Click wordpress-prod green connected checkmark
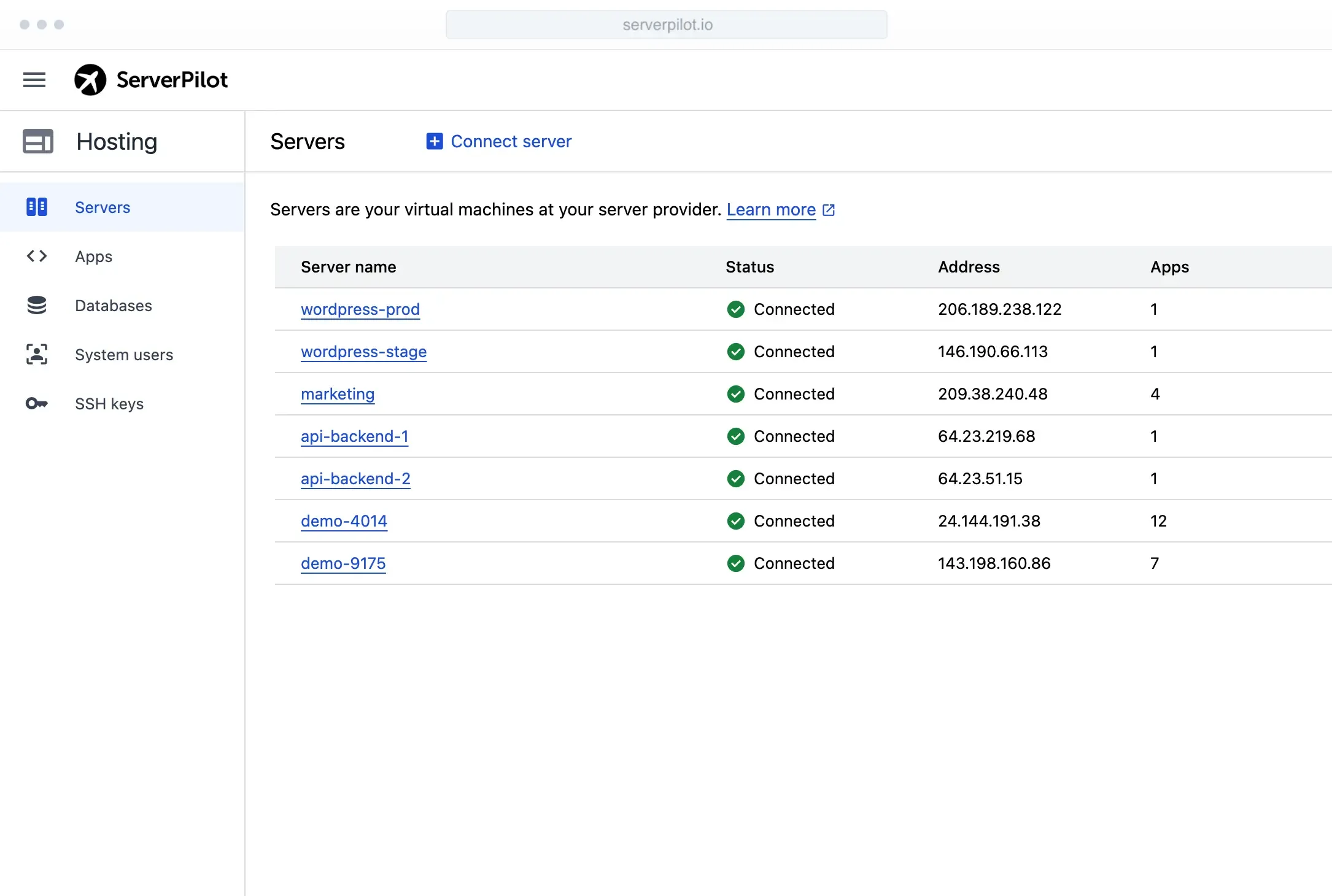 pos(735,309)
